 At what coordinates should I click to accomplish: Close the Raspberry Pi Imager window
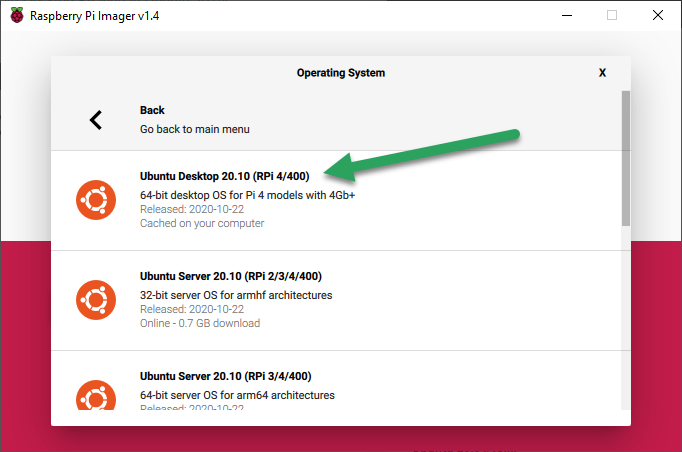point(658,15)
